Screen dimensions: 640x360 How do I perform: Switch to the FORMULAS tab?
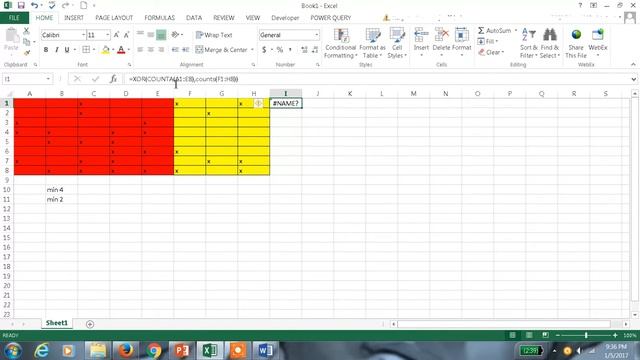click(160, 18)
